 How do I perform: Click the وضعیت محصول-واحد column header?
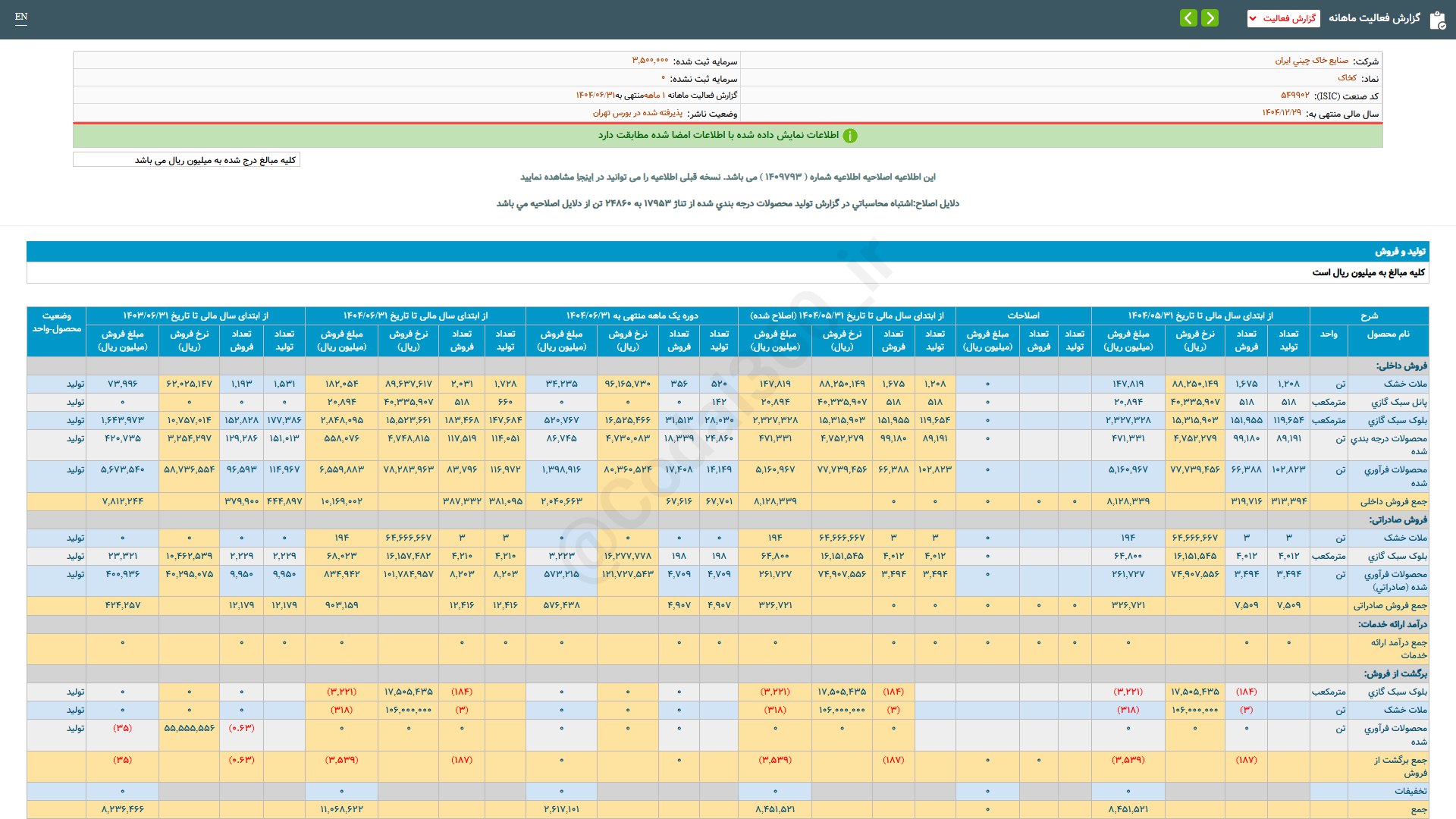(57, 322)
